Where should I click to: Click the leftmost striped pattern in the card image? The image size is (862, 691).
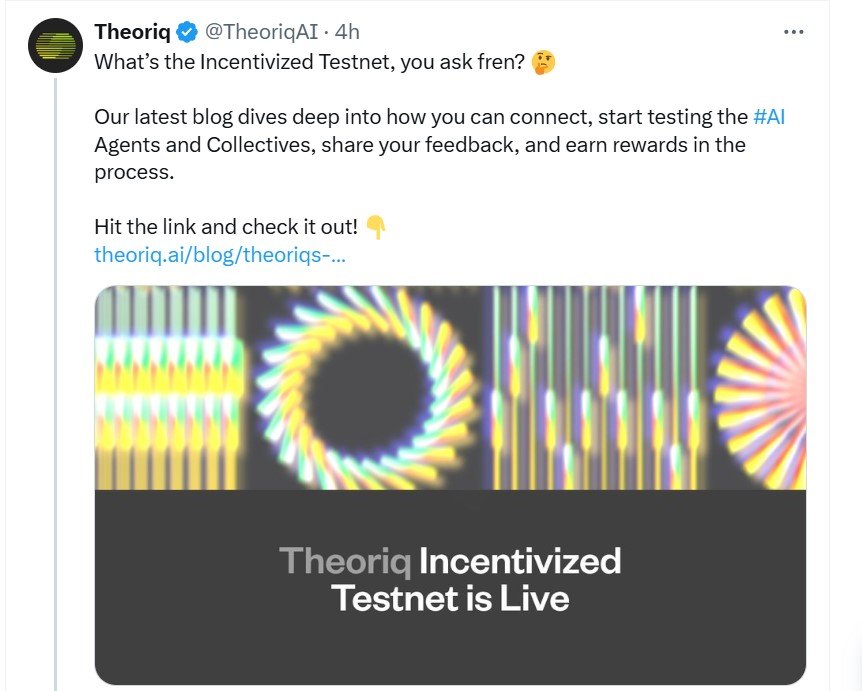pos(169,388)
